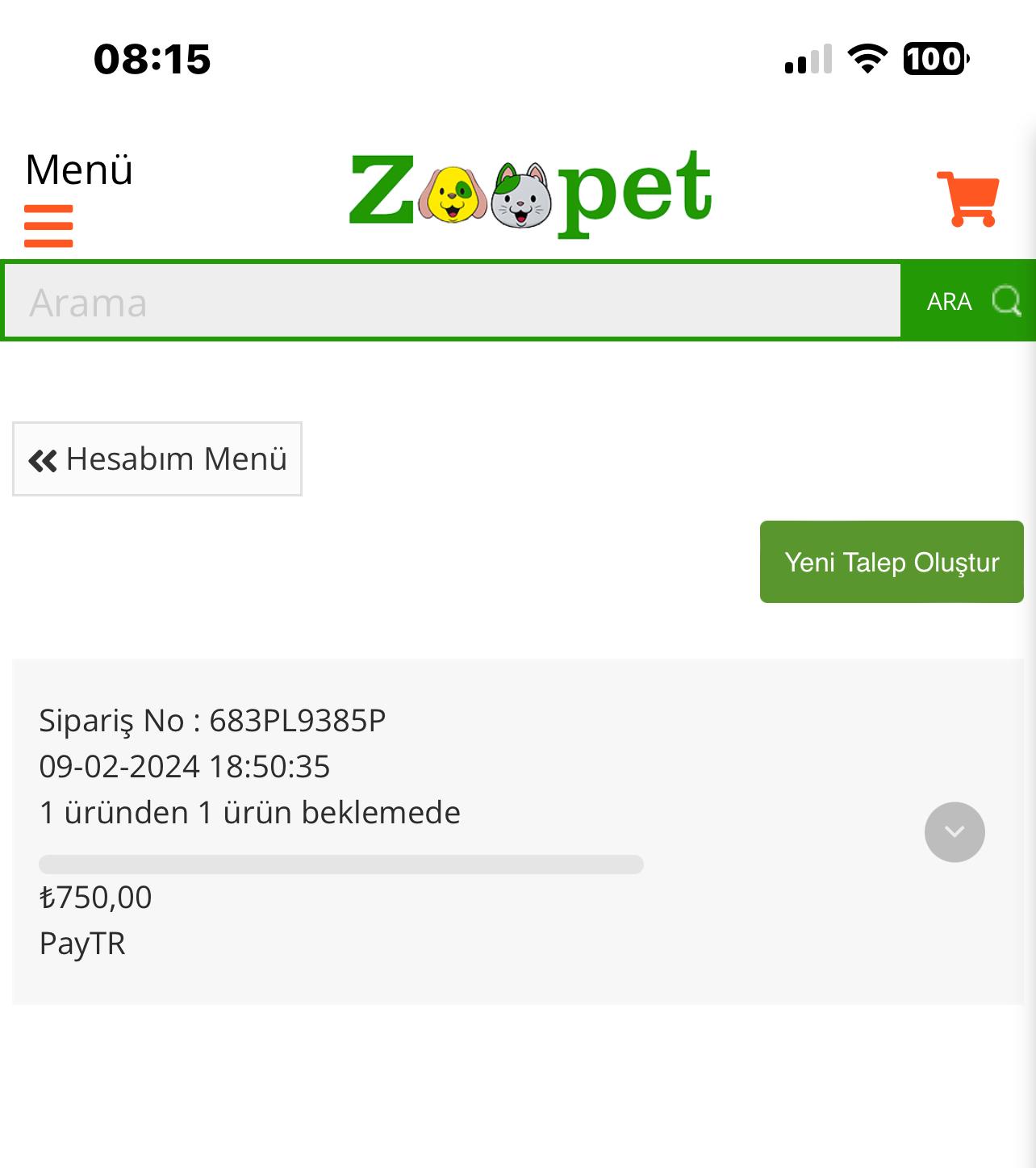This screenshot has width=1036, height=1168.
Task: Open the shopping cart
Action: pos(968,199)
